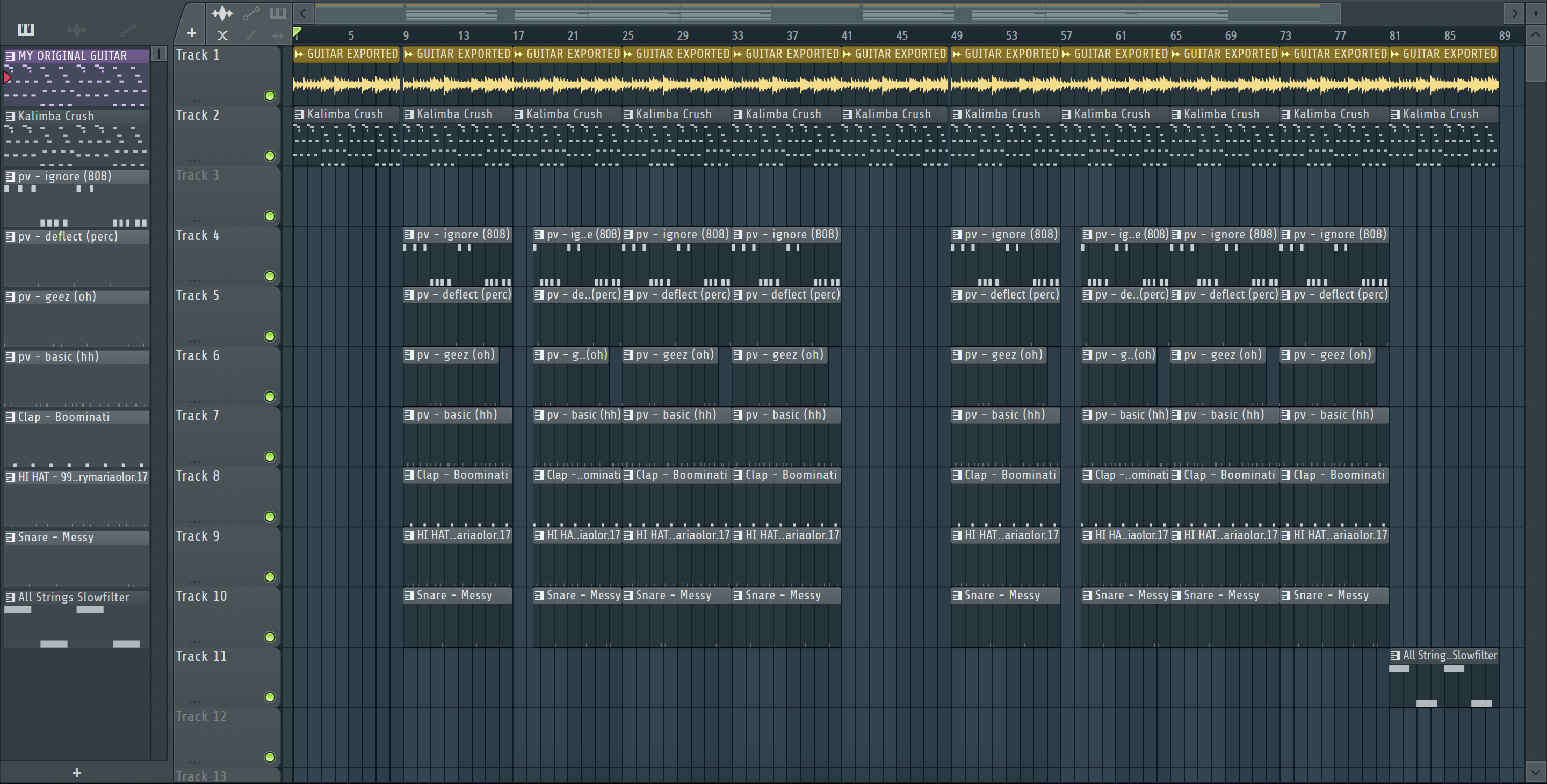Mute Track 1 with its green LED
Screen dimensions: 1547x784
[270, 96]
